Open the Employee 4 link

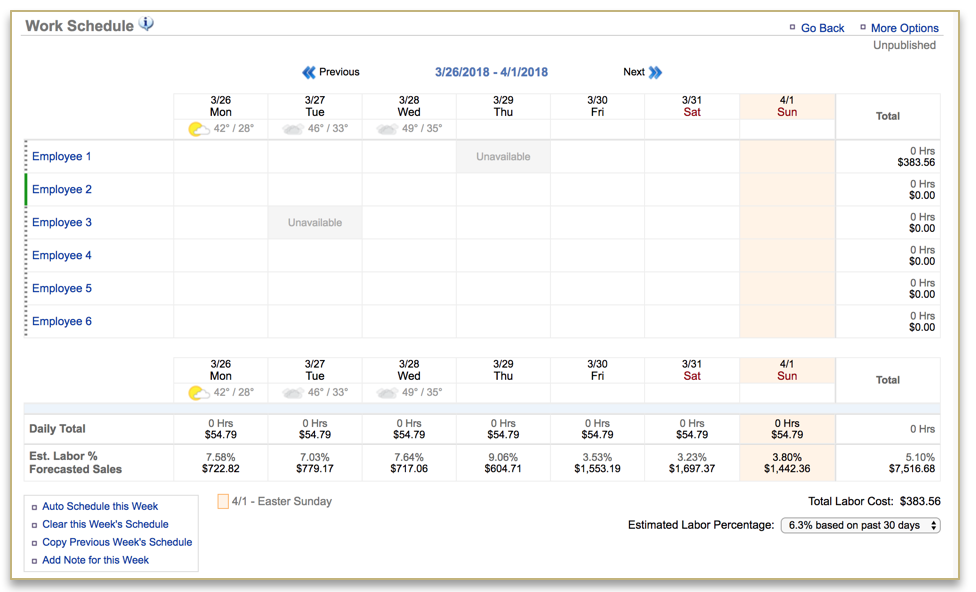[62, 255]
